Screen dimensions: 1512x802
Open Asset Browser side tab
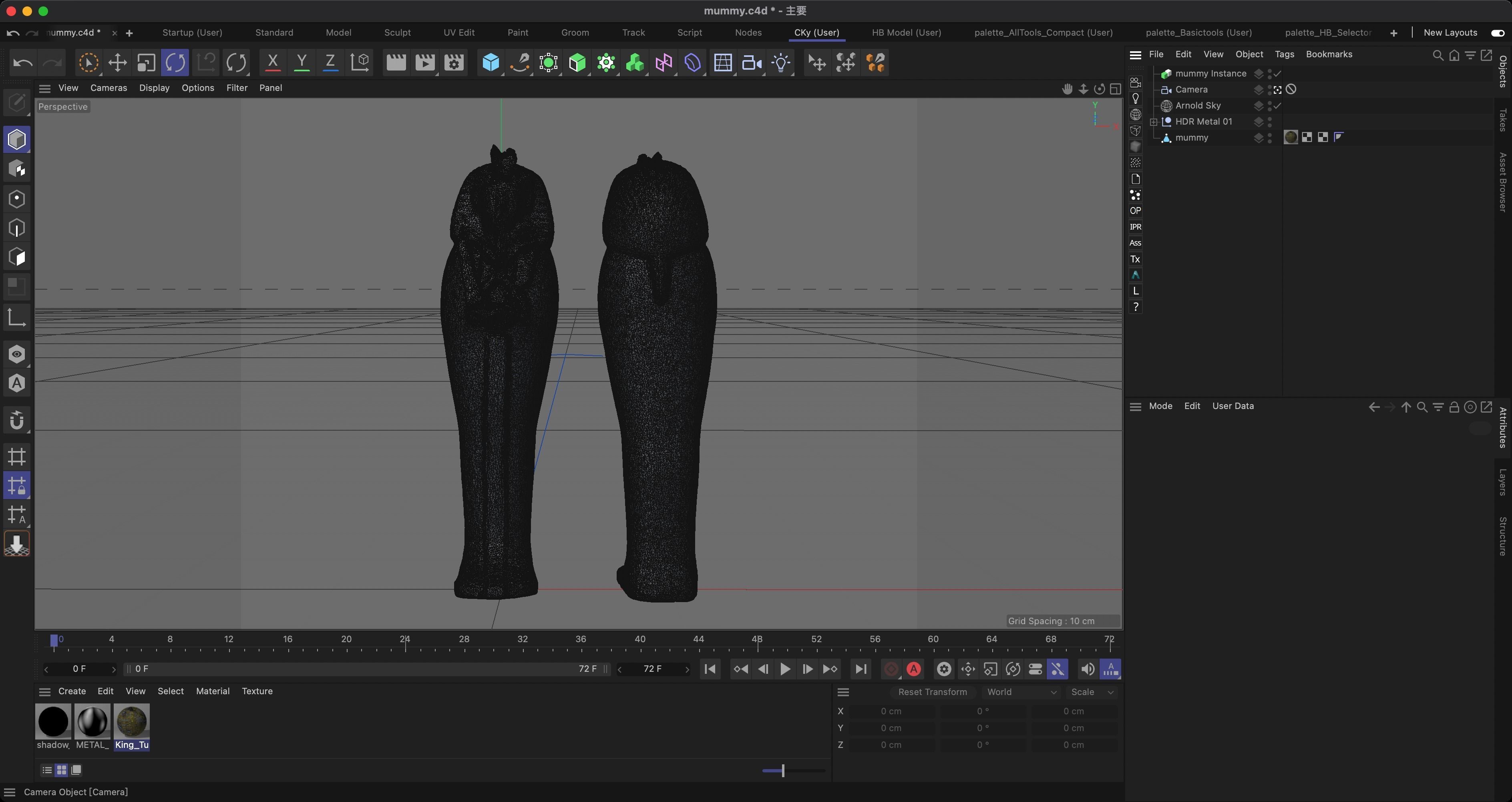[1503, 182]
